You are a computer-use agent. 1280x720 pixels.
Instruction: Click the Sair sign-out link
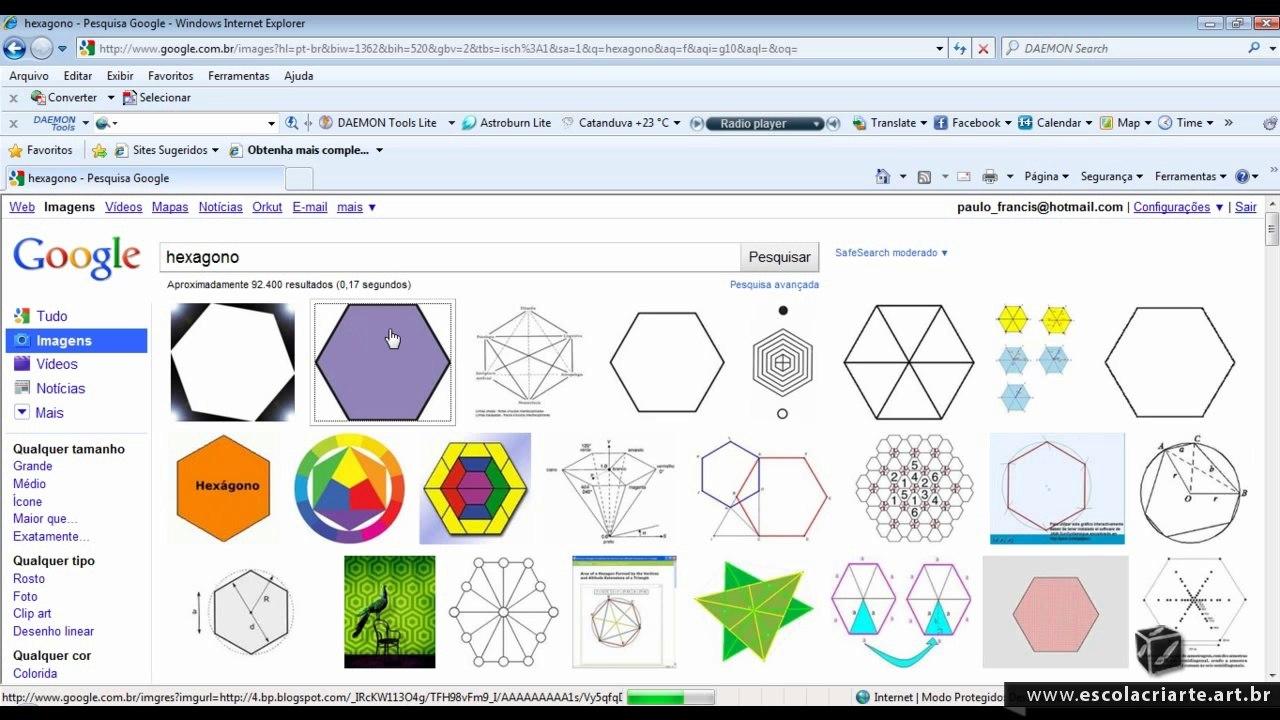point(1246,207)
